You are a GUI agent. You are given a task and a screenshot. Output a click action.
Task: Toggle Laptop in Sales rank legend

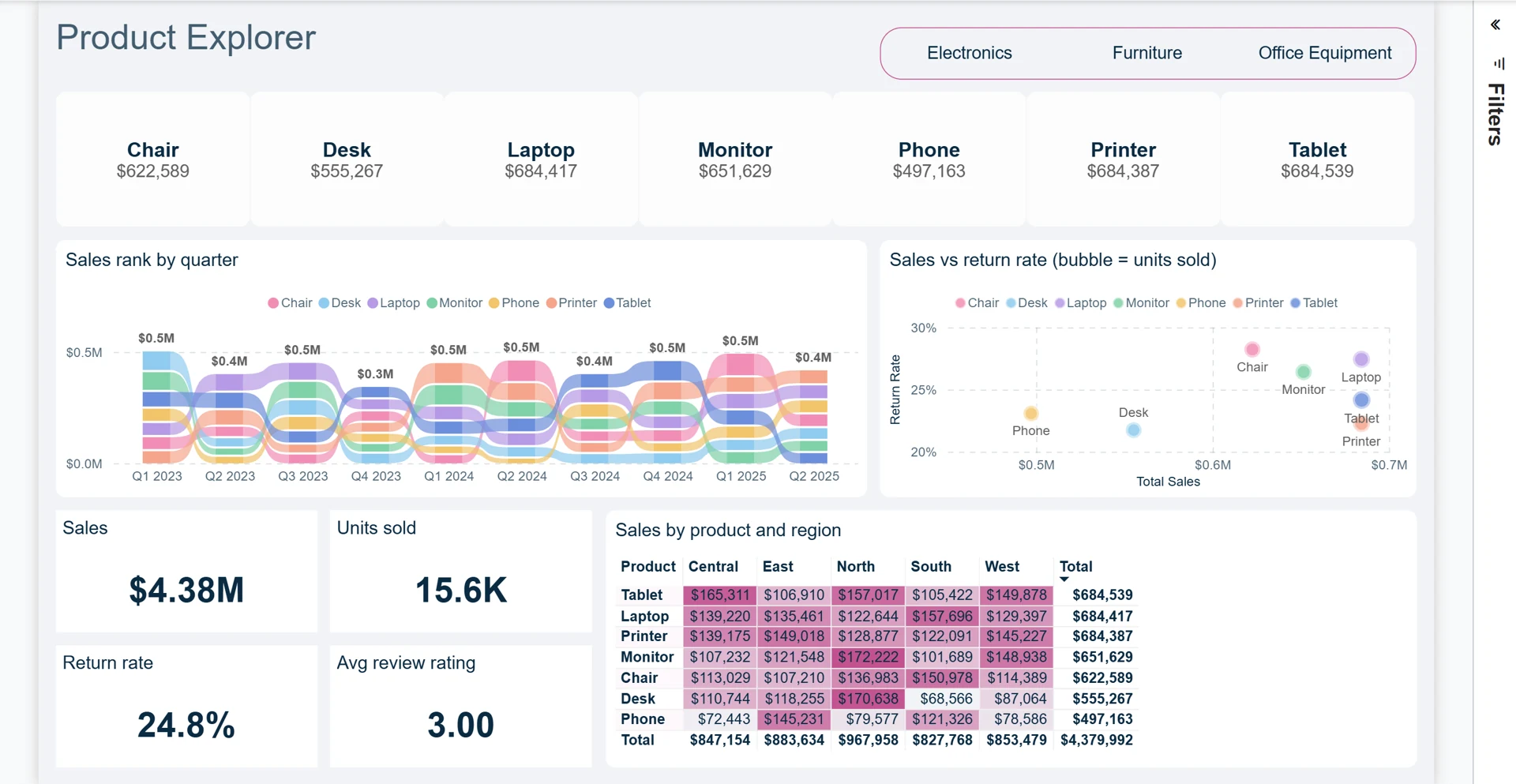coord(393,303)
